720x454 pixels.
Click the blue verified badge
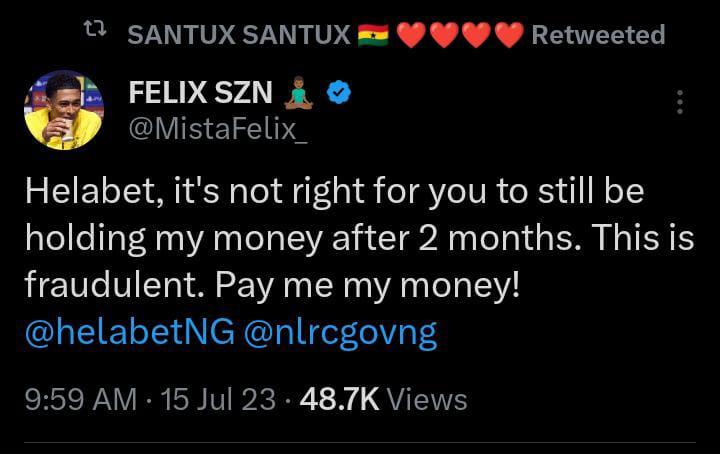tap(339, 94)
